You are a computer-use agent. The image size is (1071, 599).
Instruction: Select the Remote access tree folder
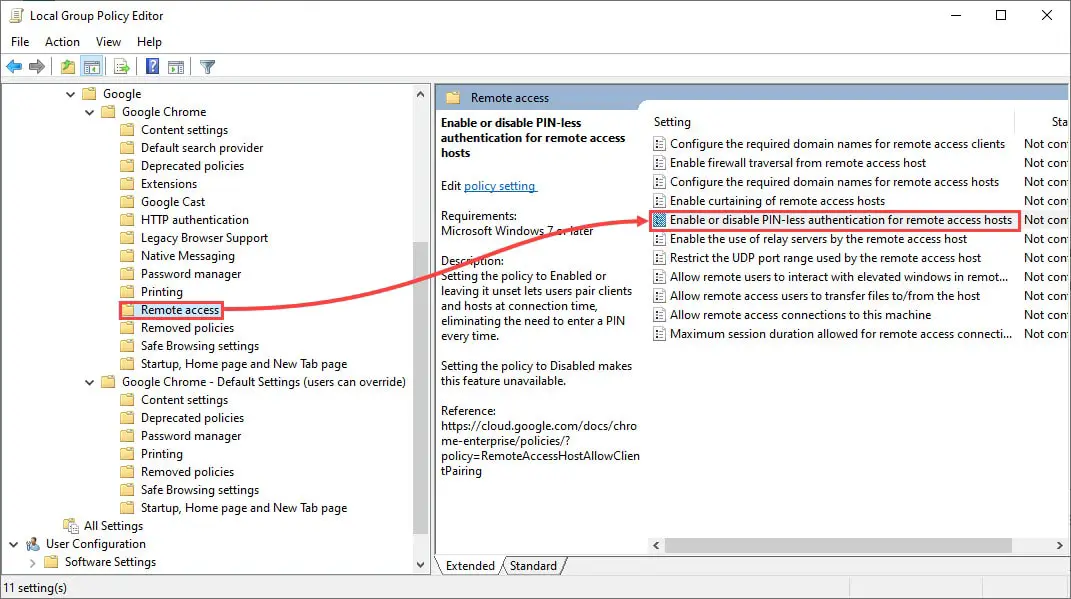[x=180, y=309]
